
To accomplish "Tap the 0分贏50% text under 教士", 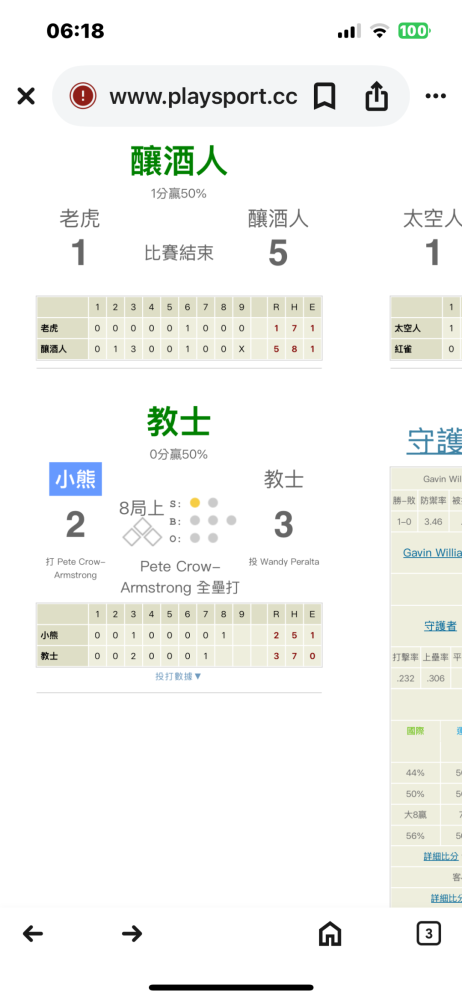I will click(179, 455).
